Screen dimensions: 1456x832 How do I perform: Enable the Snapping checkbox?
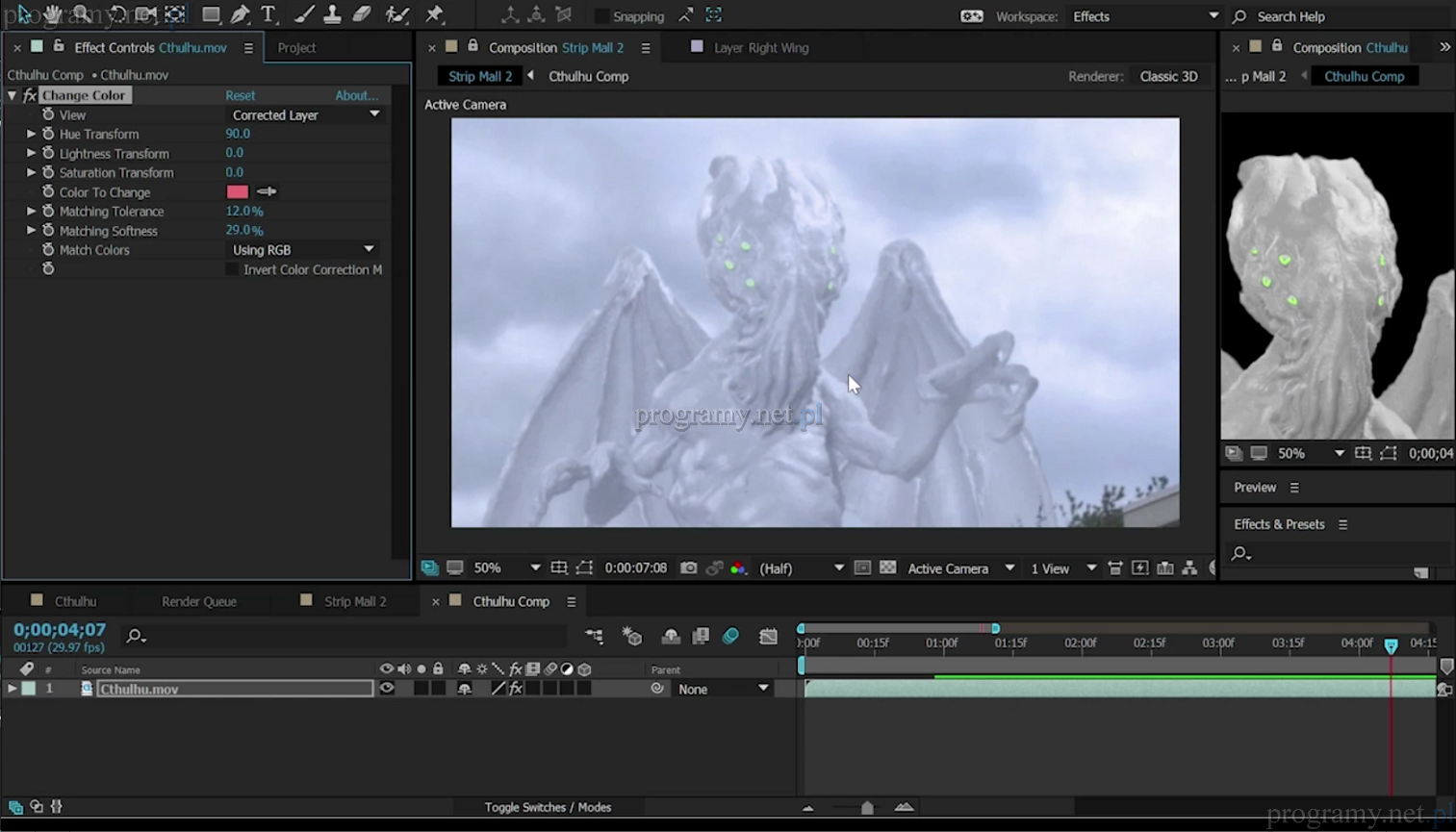pos(601,16)
